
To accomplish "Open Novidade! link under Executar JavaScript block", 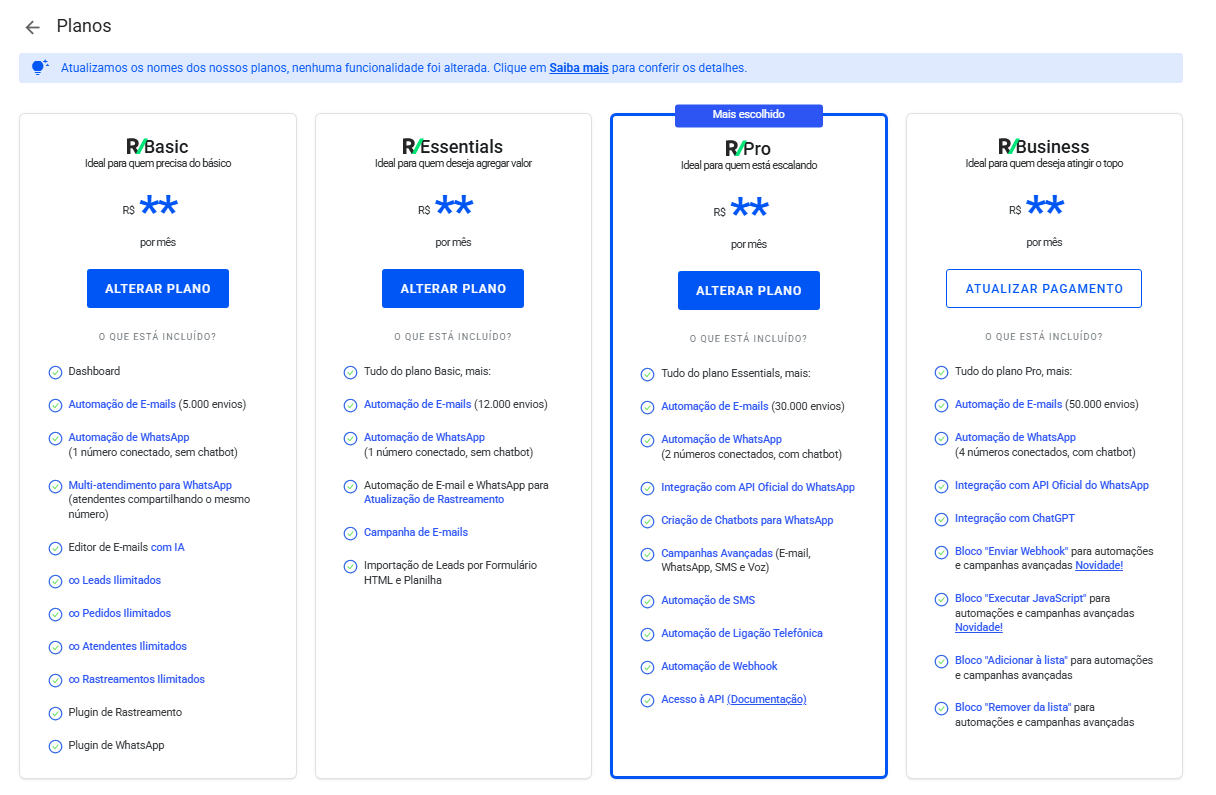I will [978, 628].
